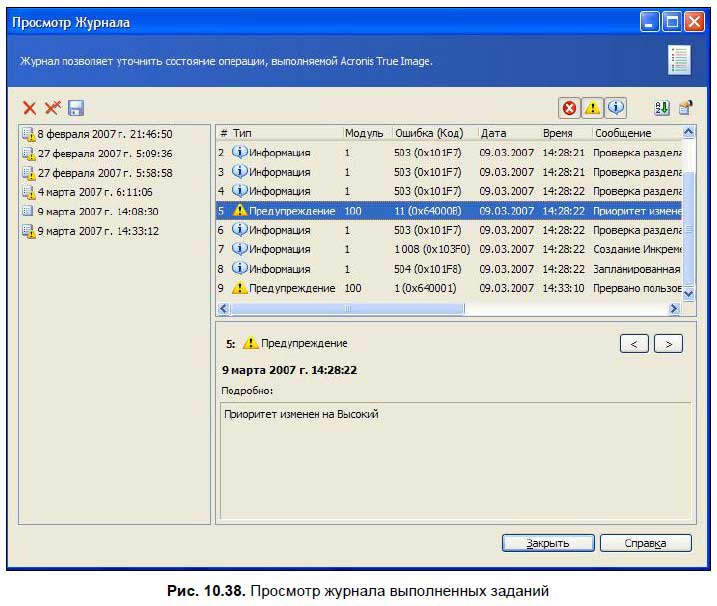717x606 pixels.
Task: Click the delete all log entries icon
Action: tap(53, 108)
